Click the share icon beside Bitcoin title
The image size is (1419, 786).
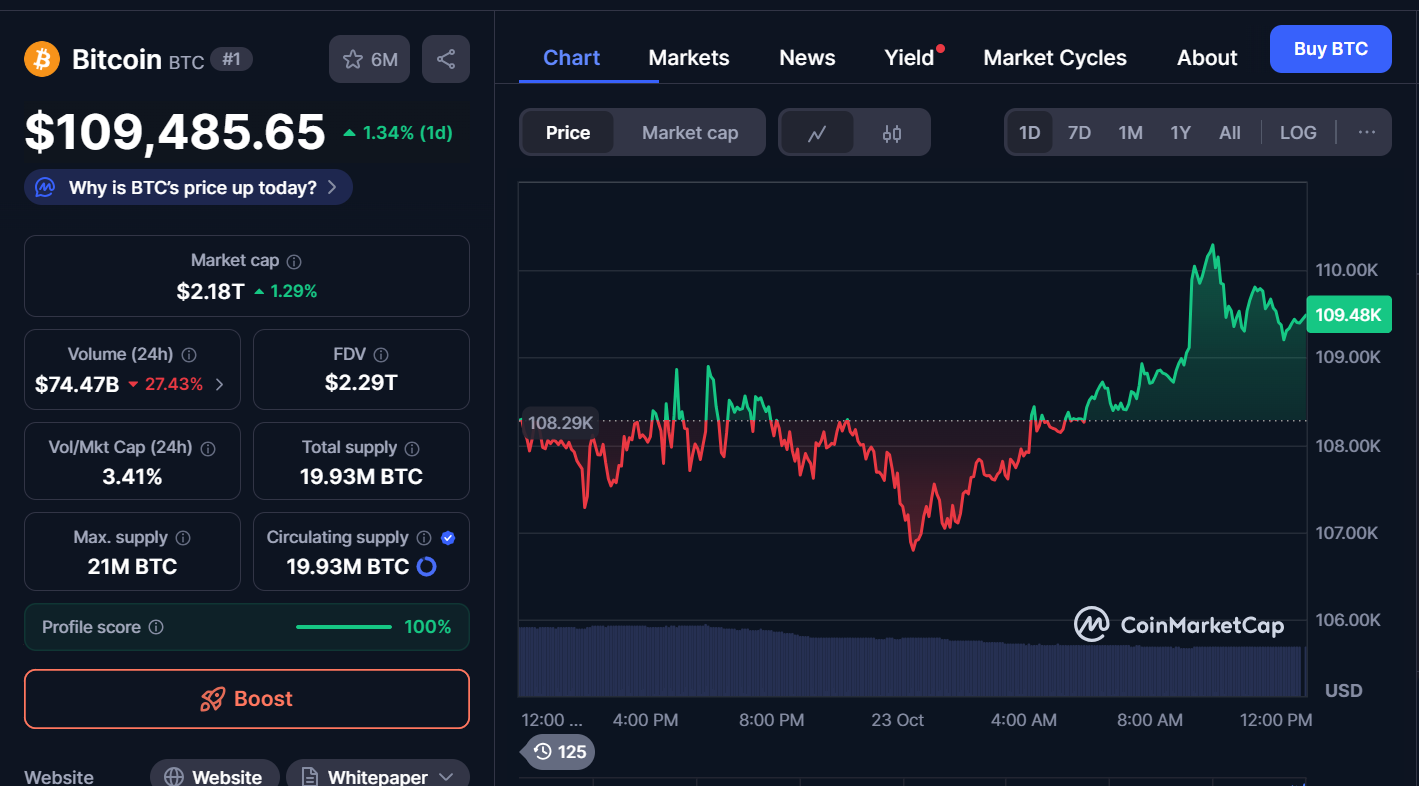click(445, 59)
